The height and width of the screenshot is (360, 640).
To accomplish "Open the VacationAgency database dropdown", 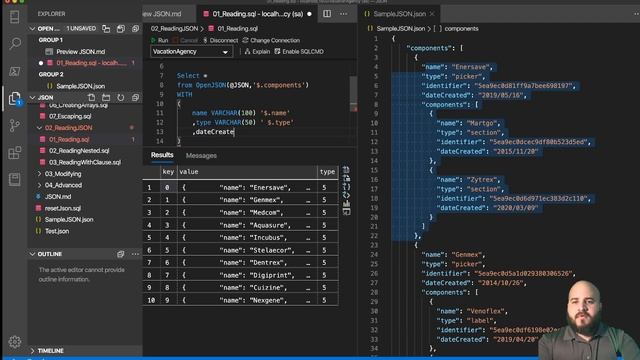I will 191,51.
